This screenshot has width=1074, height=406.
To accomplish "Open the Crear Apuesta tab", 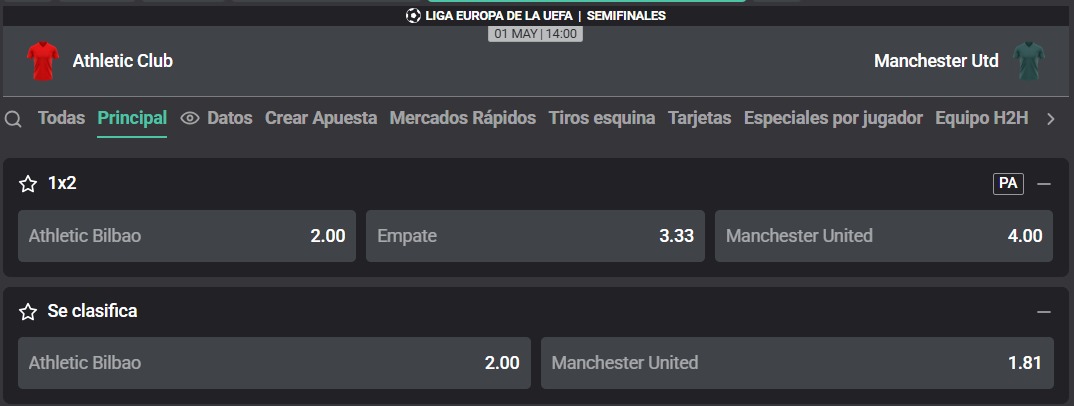I will tap(321, 118).
